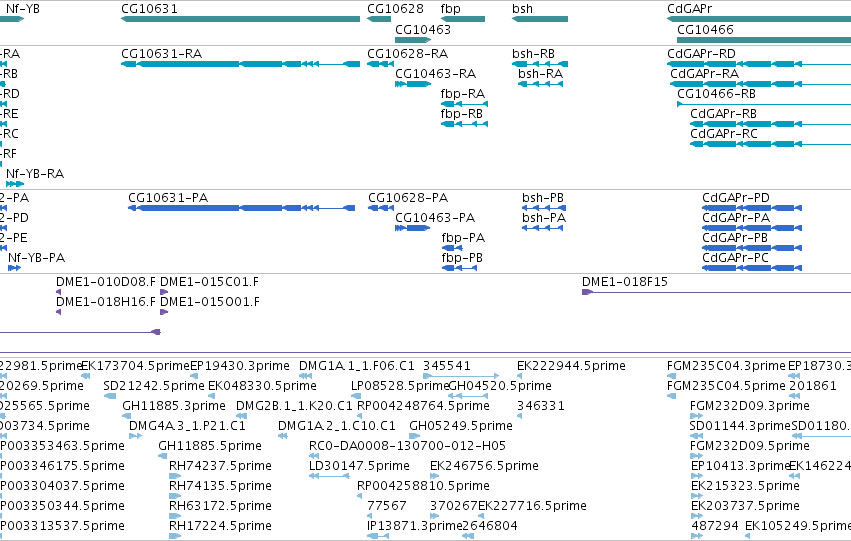
Task: Select EST GH04520.5prime
Action: point(468,396)
